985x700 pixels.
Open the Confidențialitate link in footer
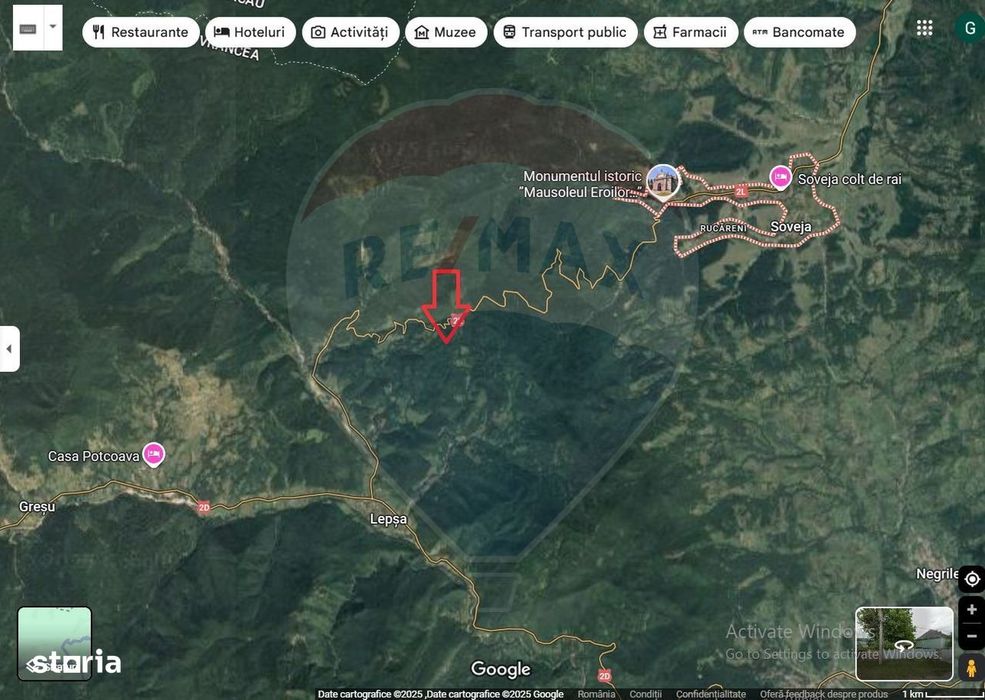click(710, 694)
